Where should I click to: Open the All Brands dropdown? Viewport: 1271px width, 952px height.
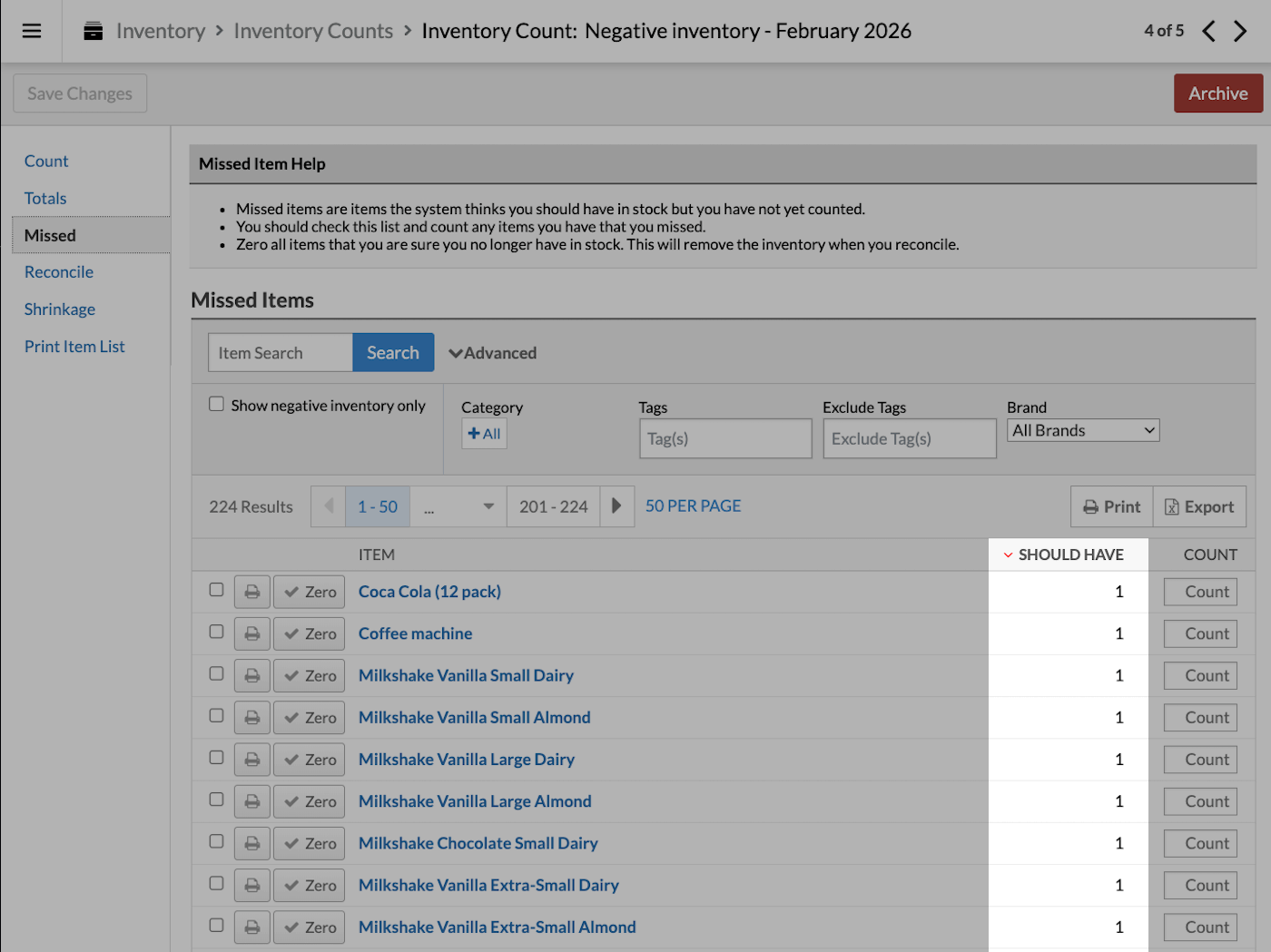click(1082, 429)
